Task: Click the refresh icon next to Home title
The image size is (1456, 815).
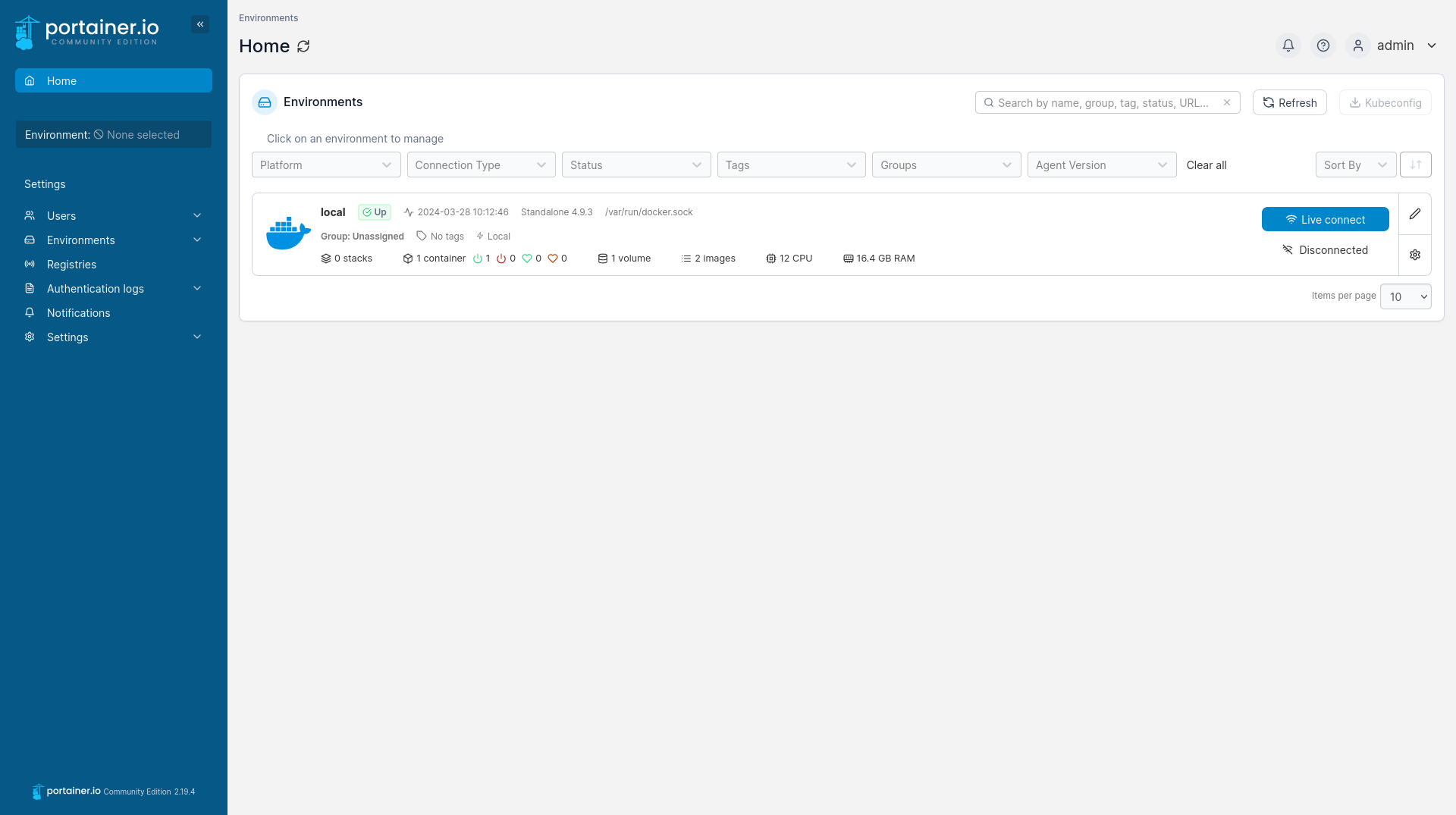Action: [x=303, y=46]
